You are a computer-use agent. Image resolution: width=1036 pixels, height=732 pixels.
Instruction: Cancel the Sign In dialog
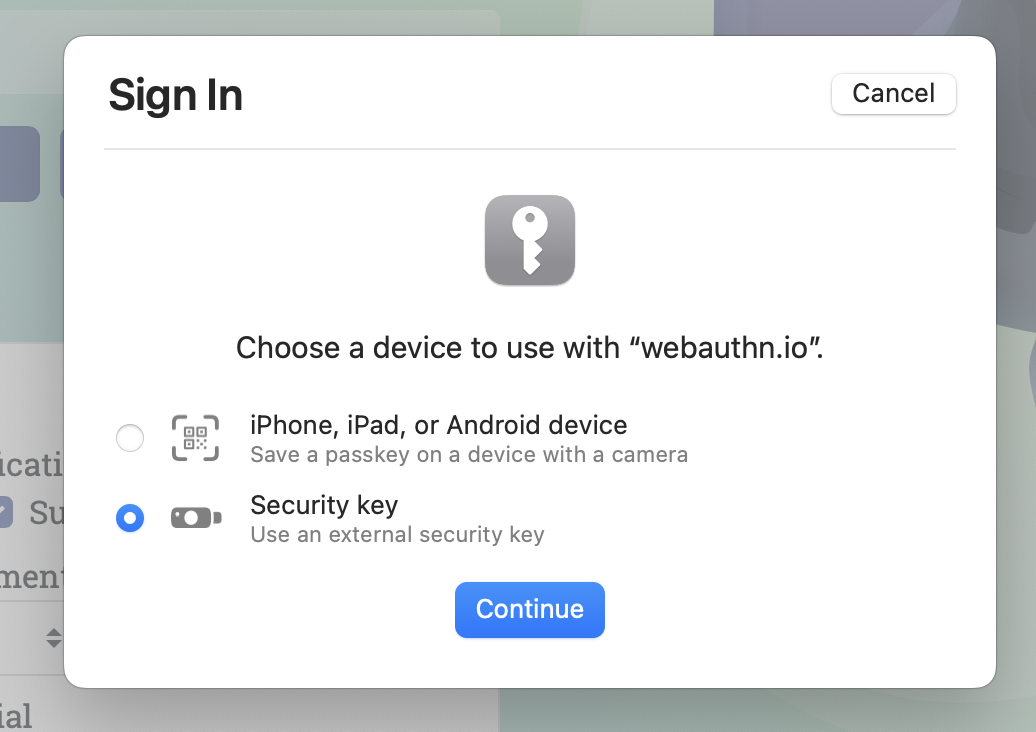coord(893,94)
